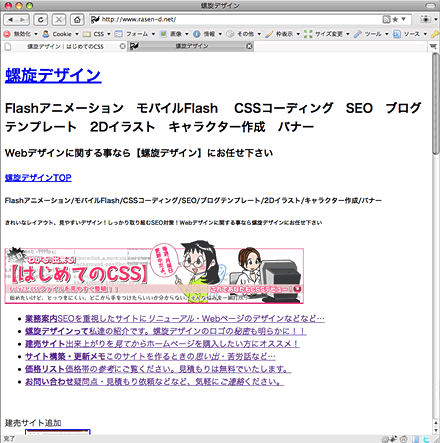This screenshot has width=440, height=443.
Task: Click the scrollbar up arrow
Action: click(436, 423)
